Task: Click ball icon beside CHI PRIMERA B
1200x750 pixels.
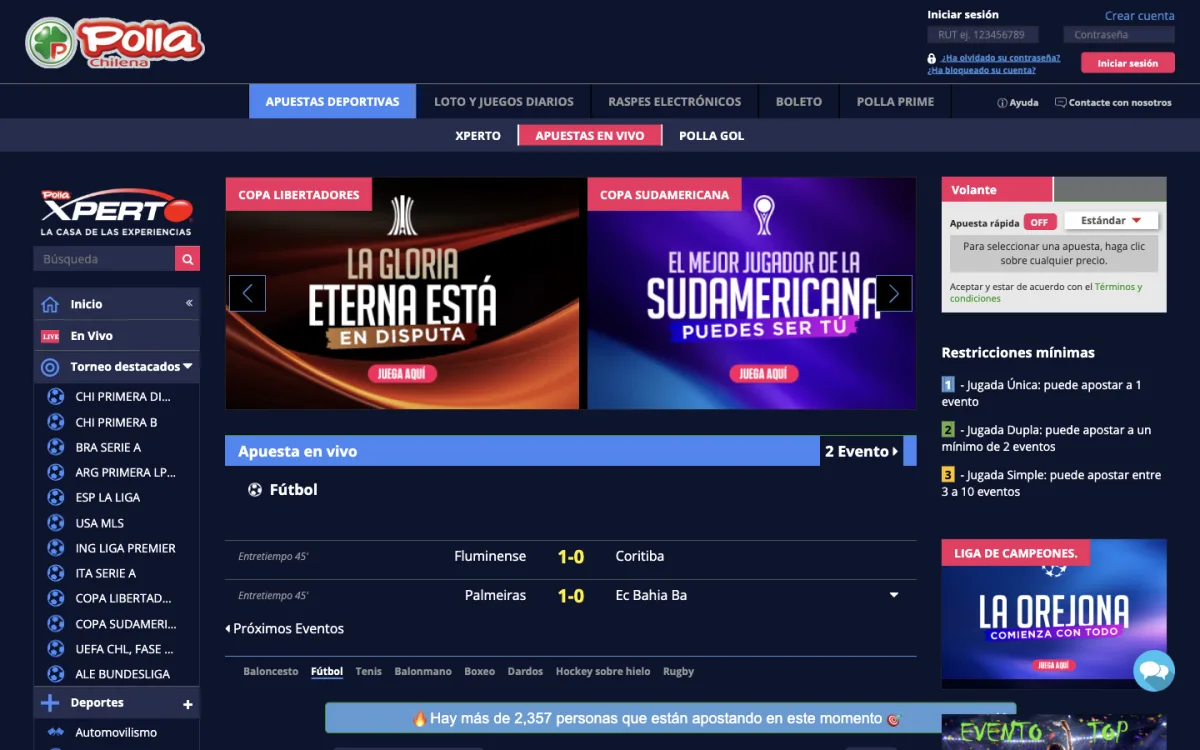Action: [56, 422]
